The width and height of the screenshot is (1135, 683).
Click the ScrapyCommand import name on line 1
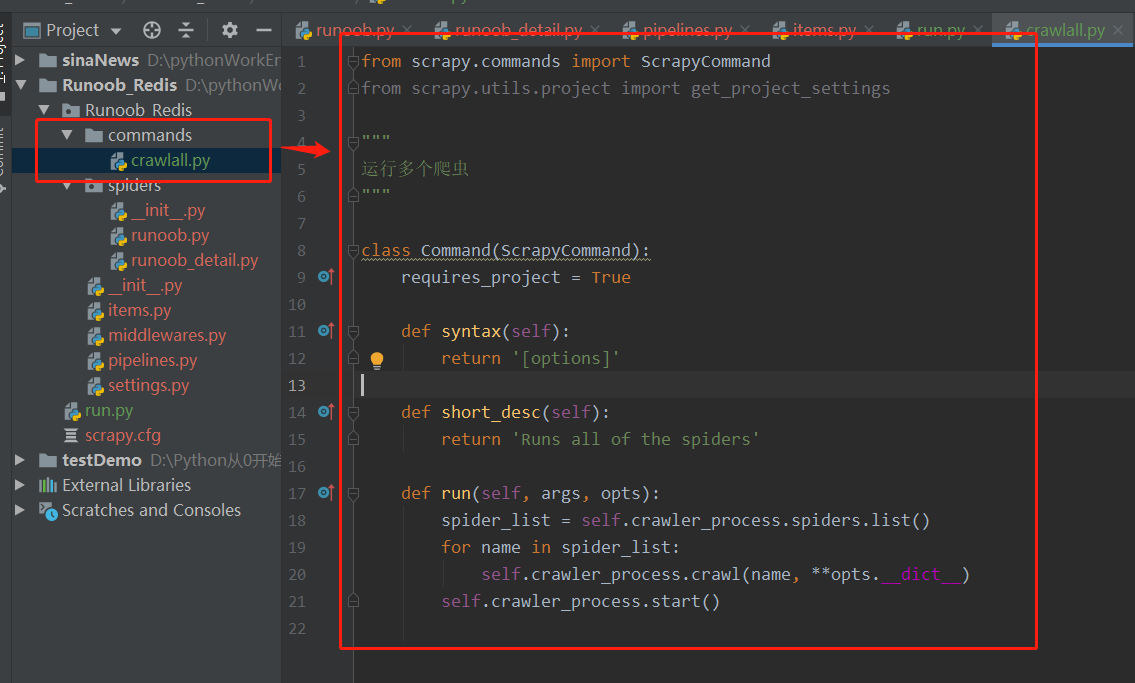[705, 61]
